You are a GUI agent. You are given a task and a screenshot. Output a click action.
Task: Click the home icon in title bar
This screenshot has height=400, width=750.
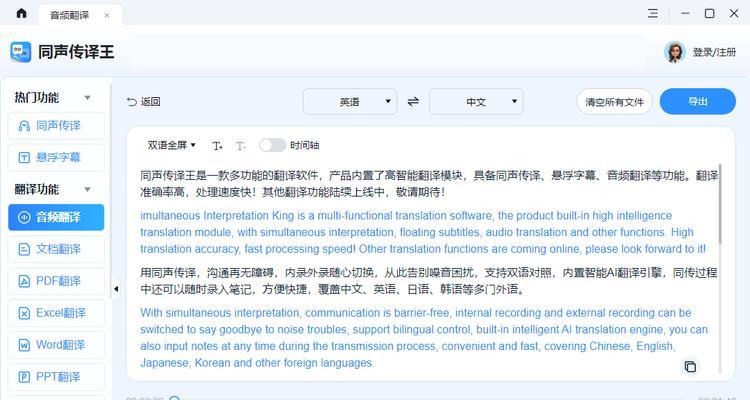click(x=22, y=13)
